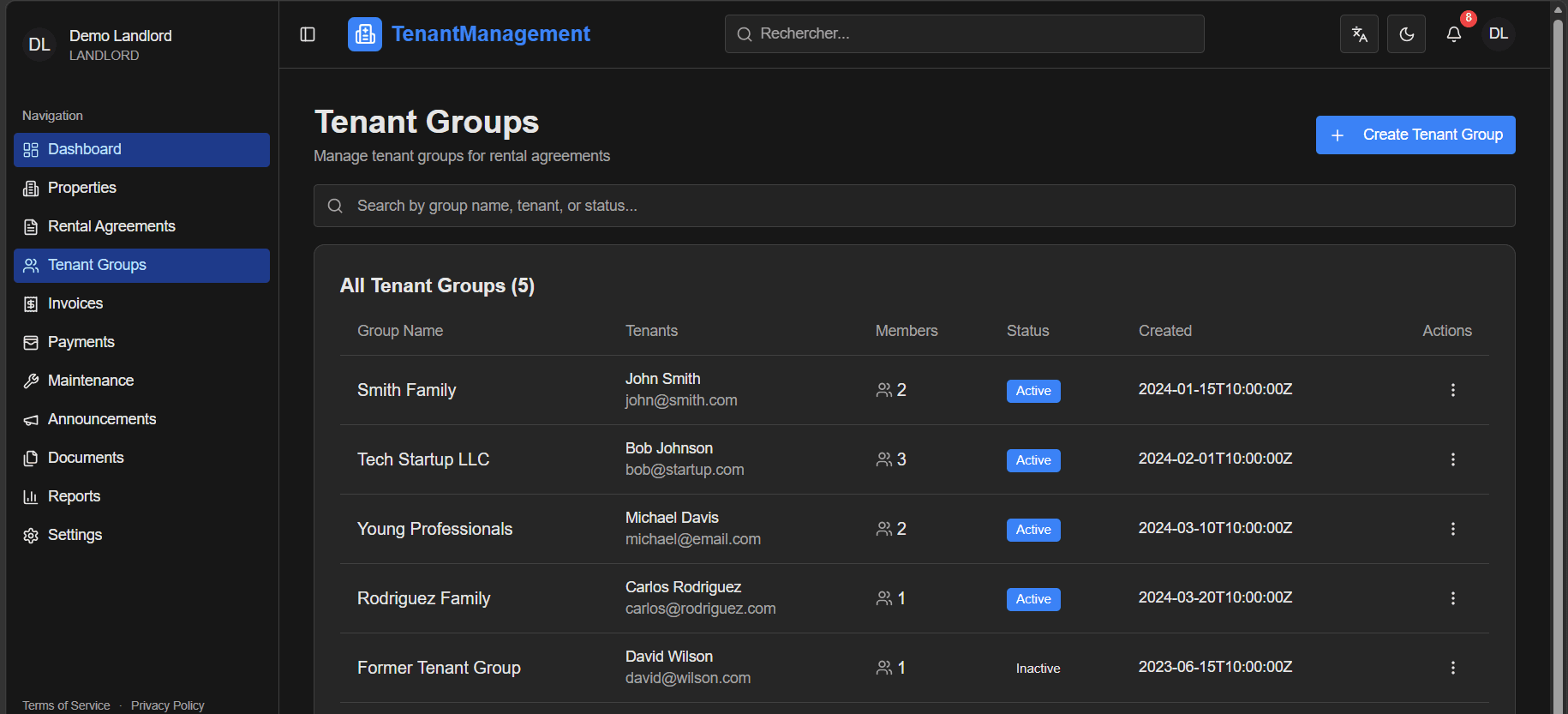Open the DL user avatar menu in header
1568x714 pixels.
point(1498,34)
